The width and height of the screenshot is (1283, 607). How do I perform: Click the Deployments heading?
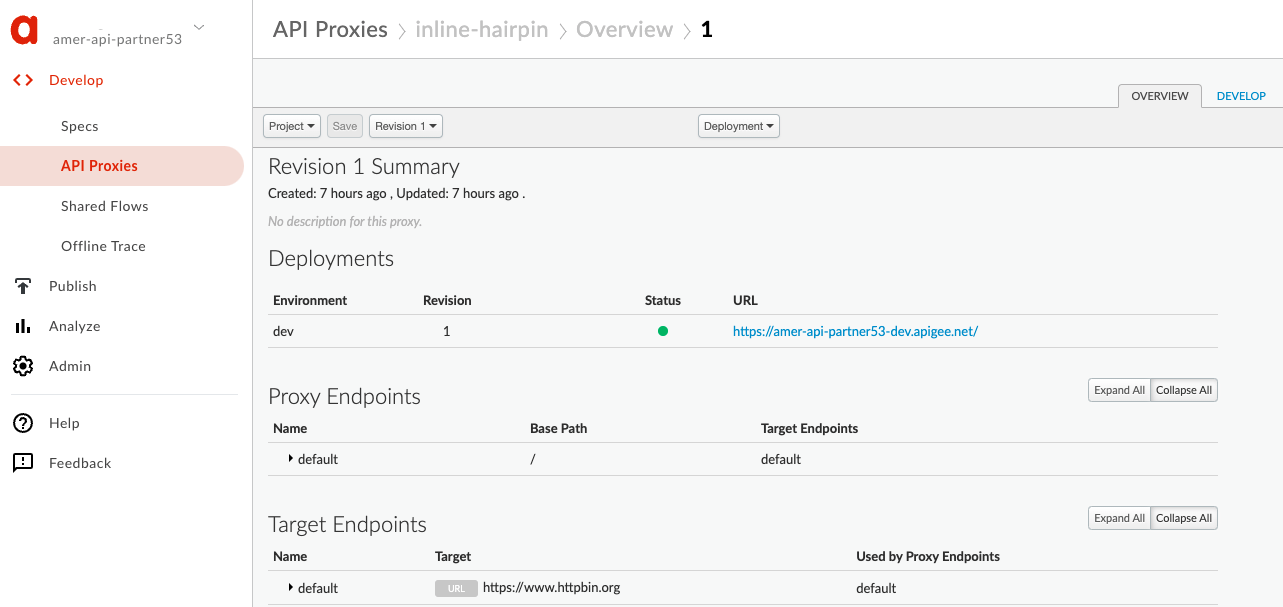331,259
